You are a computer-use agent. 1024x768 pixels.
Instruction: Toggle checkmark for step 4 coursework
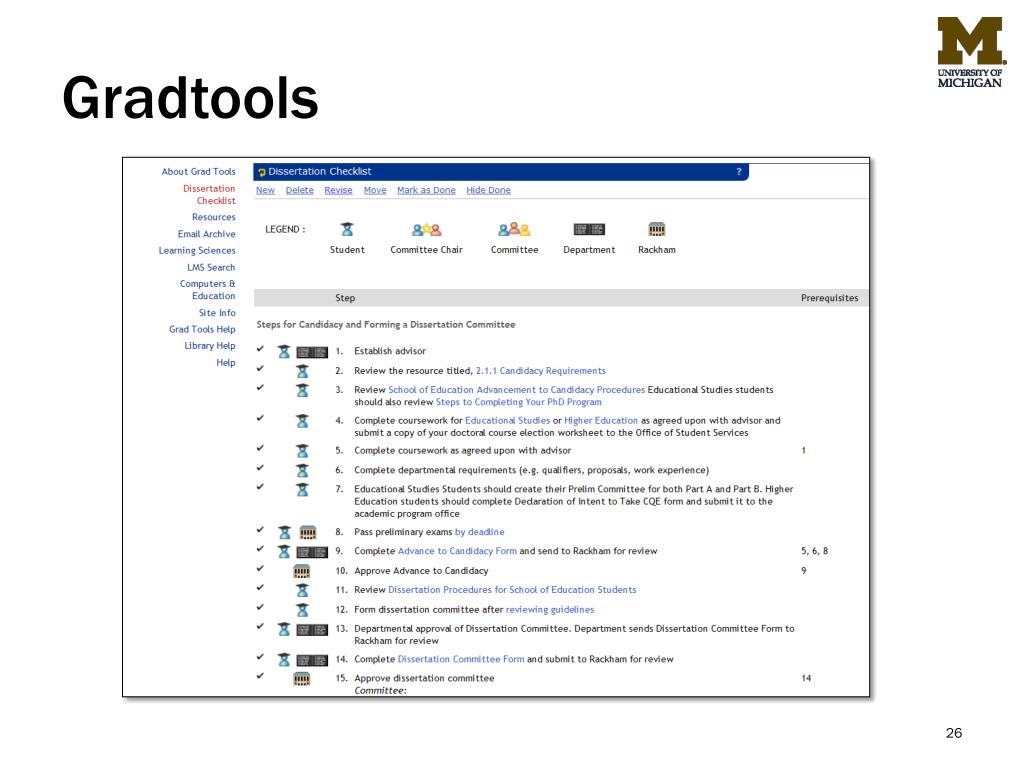pyautogui.click(x=261, y=418)
